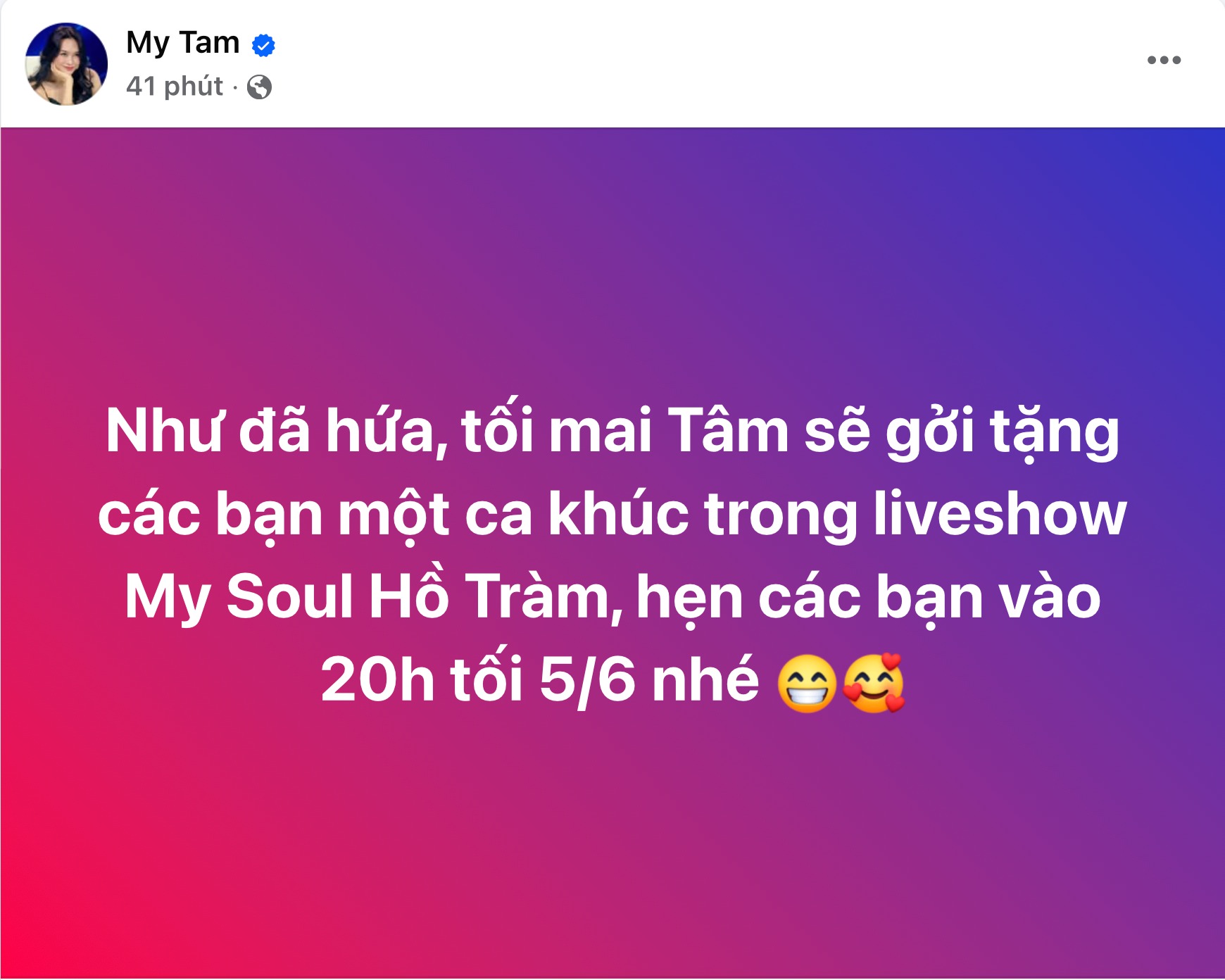This screenshot has height=980, width=1225.
Task: Open the My Tam profile name link
Action: (x=183, y=44)
